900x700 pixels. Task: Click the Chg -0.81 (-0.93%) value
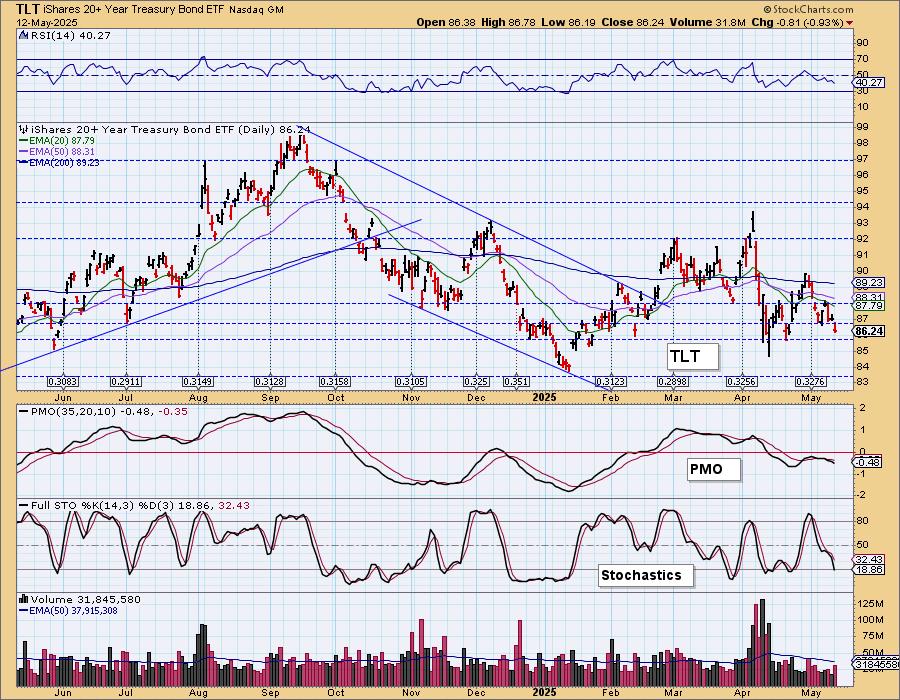pyautogui.click(x=798, y=22)
